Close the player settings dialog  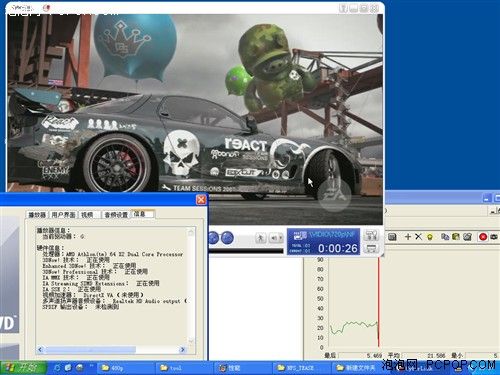[x=201, y=199]
